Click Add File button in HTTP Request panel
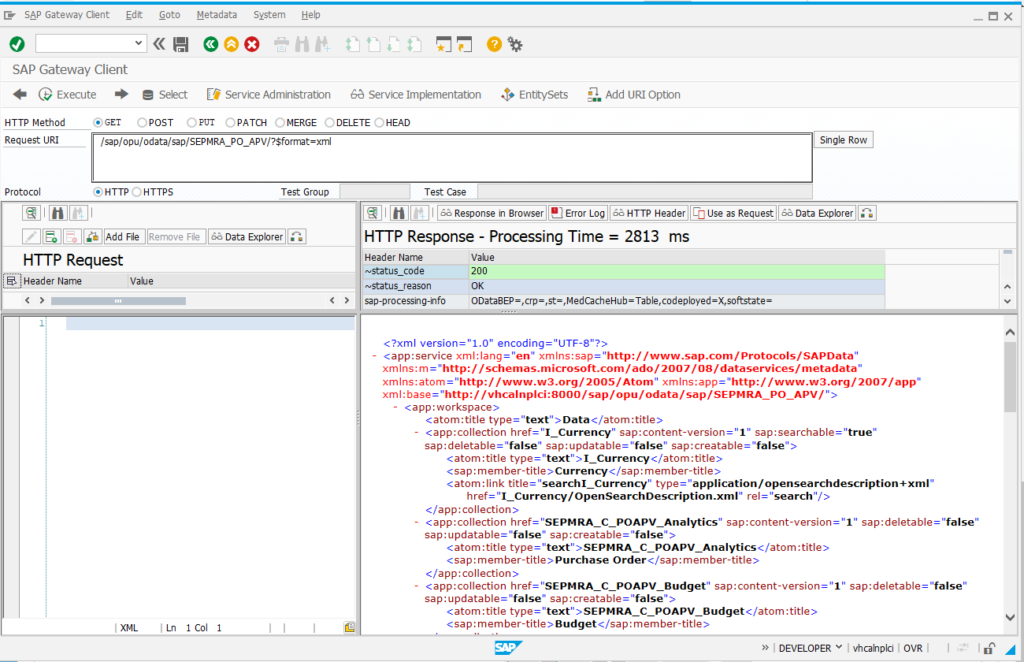The width and height of the screenshot is (1024, 662). [122, 236]
